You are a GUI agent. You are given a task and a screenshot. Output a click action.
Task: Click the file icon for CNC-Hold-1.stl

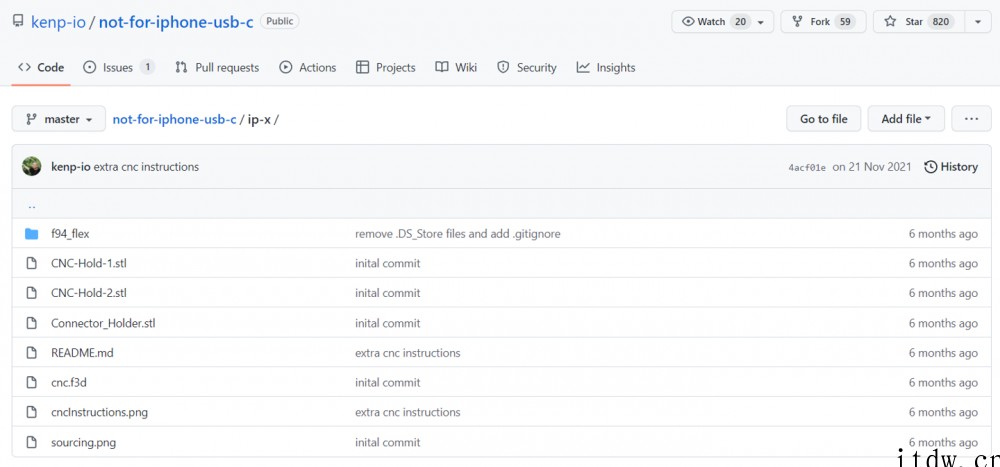click(x=31, y=263)
